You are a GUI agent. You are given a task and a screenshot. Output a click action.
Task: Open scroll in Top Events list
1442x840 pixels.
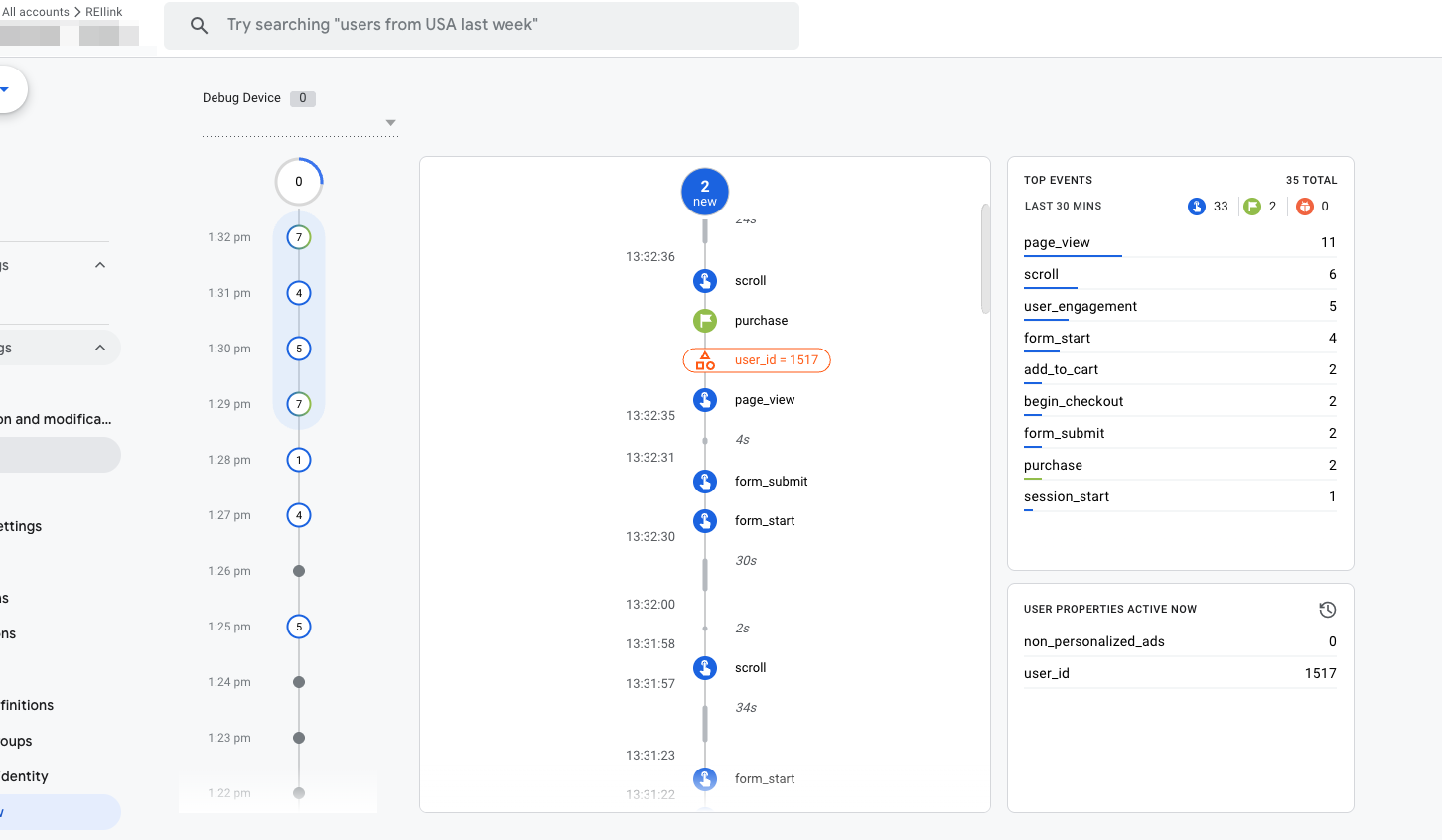(1180, 275)
